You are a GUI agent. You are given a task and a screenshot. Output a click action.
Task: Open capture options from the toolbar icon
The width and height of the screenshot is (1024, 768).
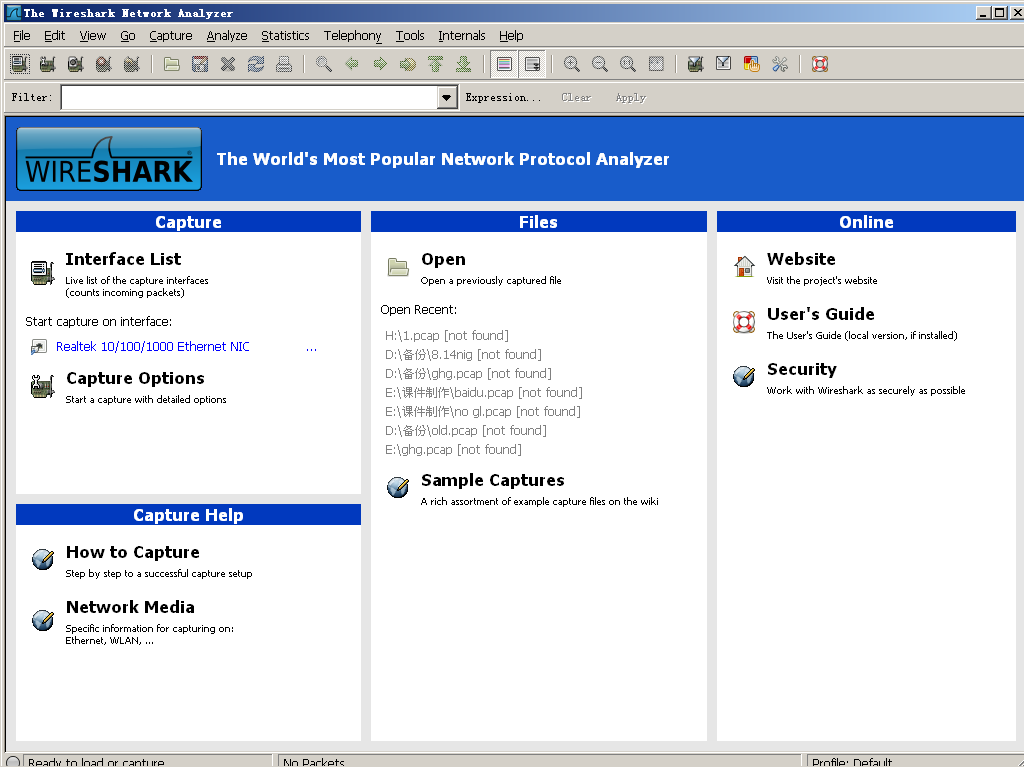tap(48, 63)
